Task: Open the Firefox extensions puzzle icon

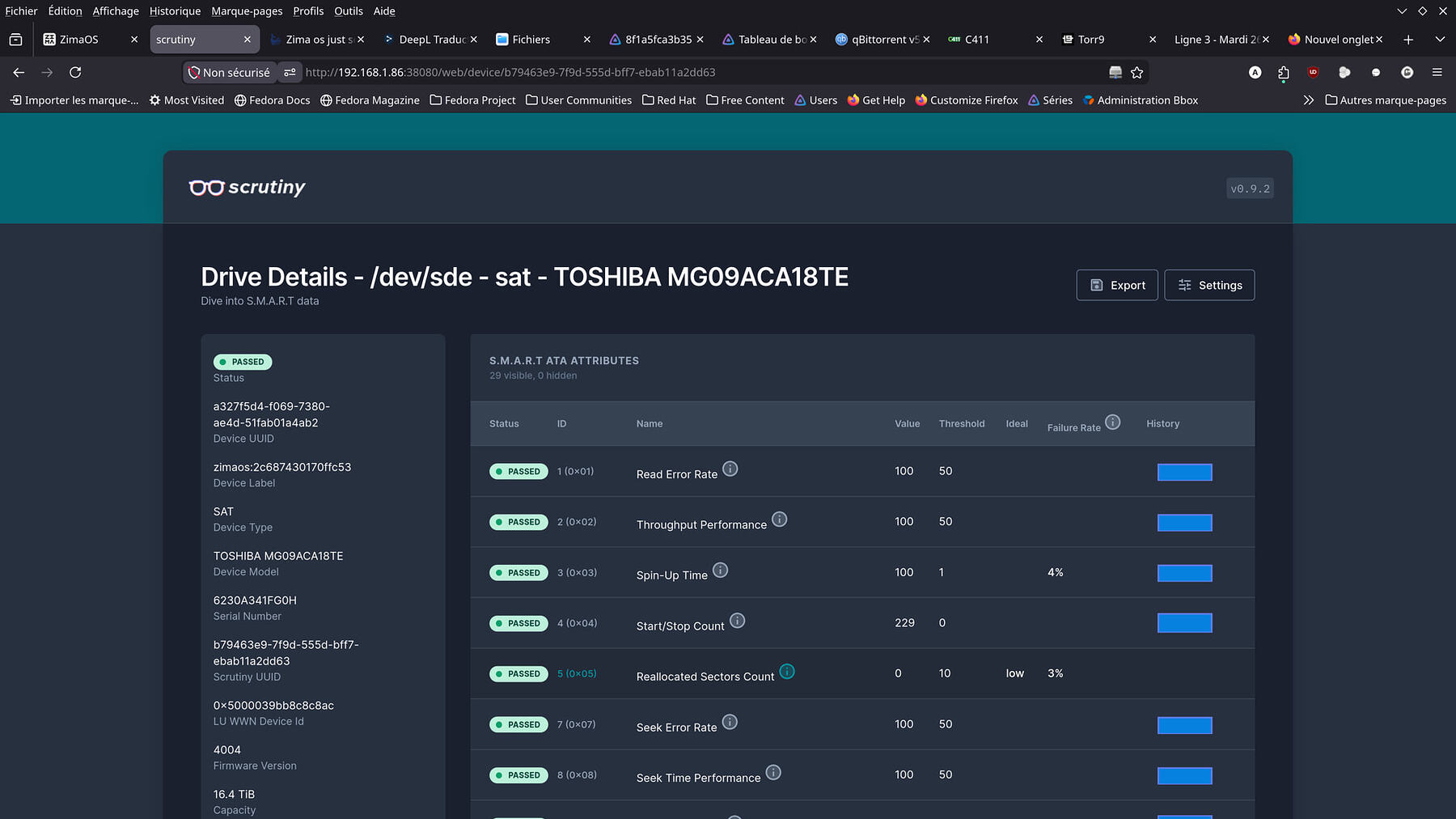Action: click(1283, 72)
